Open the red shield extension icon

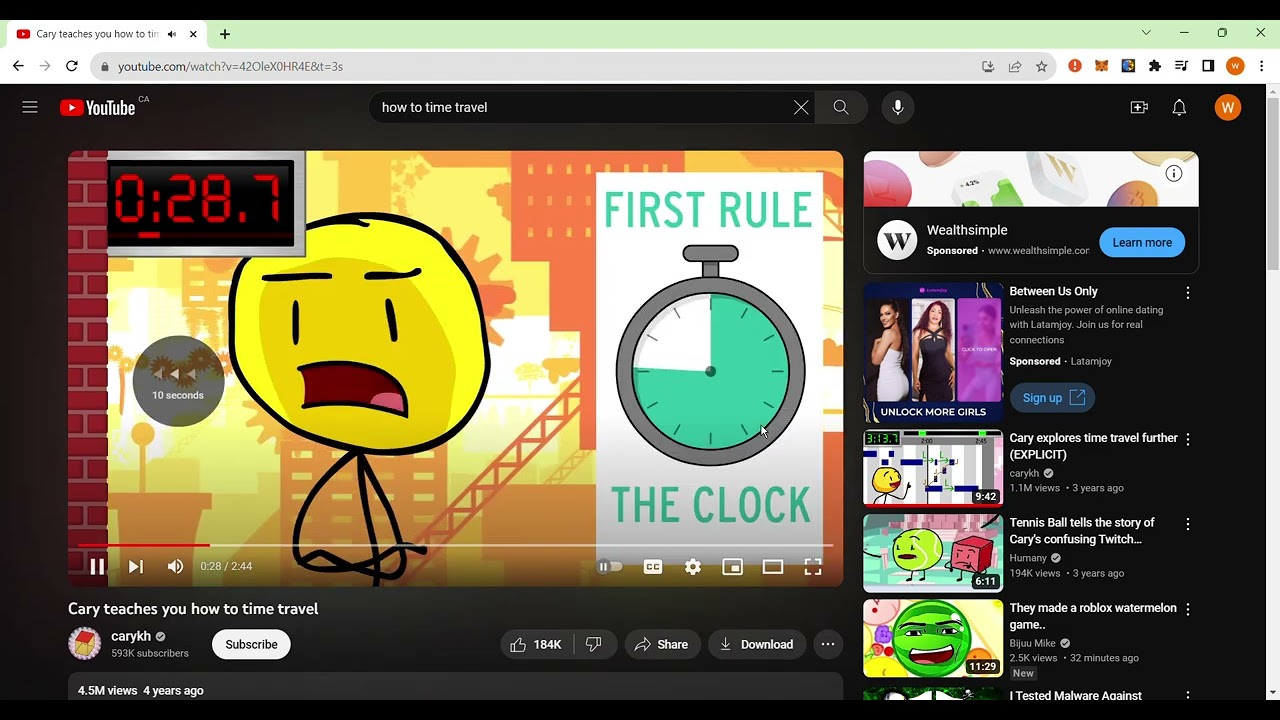[x=1075, y=66]
